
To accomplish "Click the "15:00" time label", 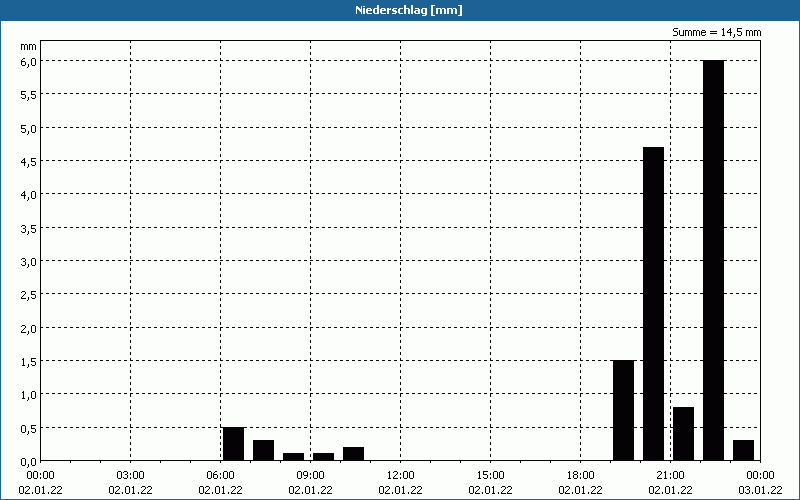I will (x=490, y=476).
